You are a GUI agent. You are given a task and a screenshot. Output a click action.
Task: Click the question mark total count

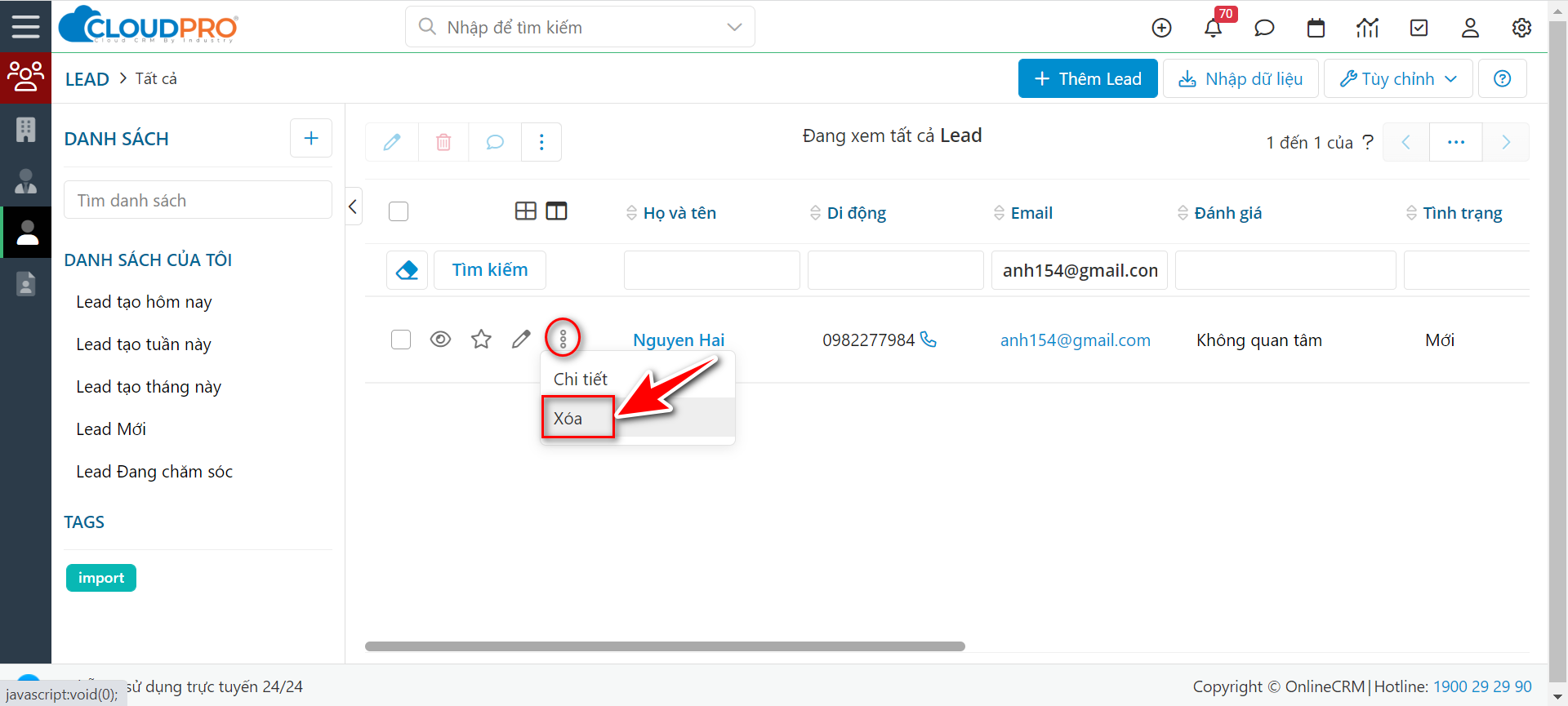[1368, 142]
